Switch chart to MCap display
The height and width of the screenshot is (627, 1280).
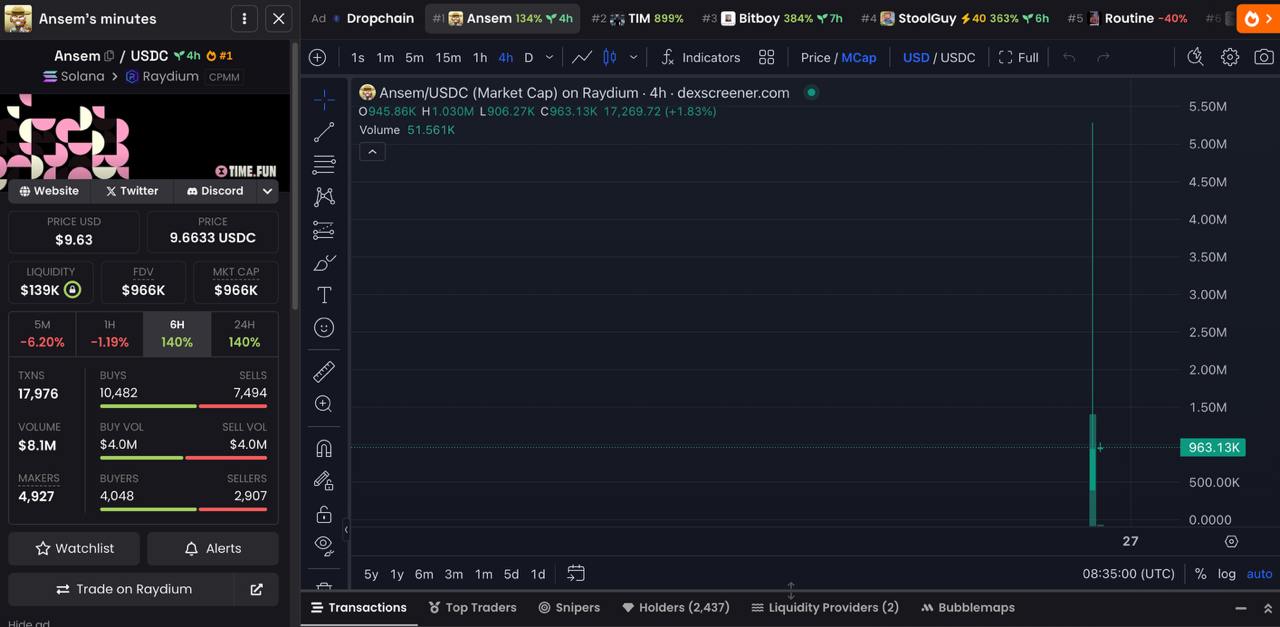[x=859, y=58]
